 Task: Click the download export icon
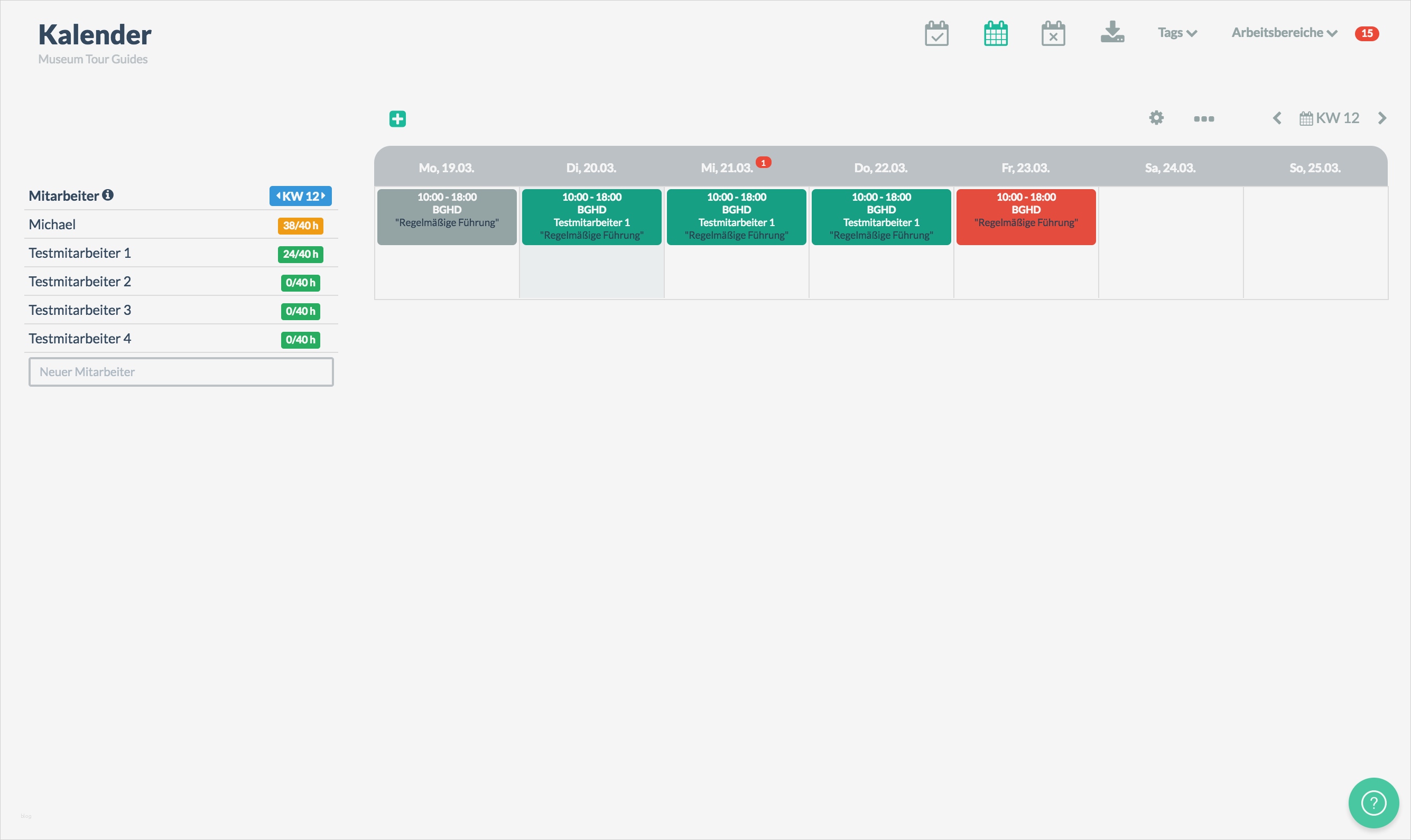pyautogui.click(x=1112, y=33)
